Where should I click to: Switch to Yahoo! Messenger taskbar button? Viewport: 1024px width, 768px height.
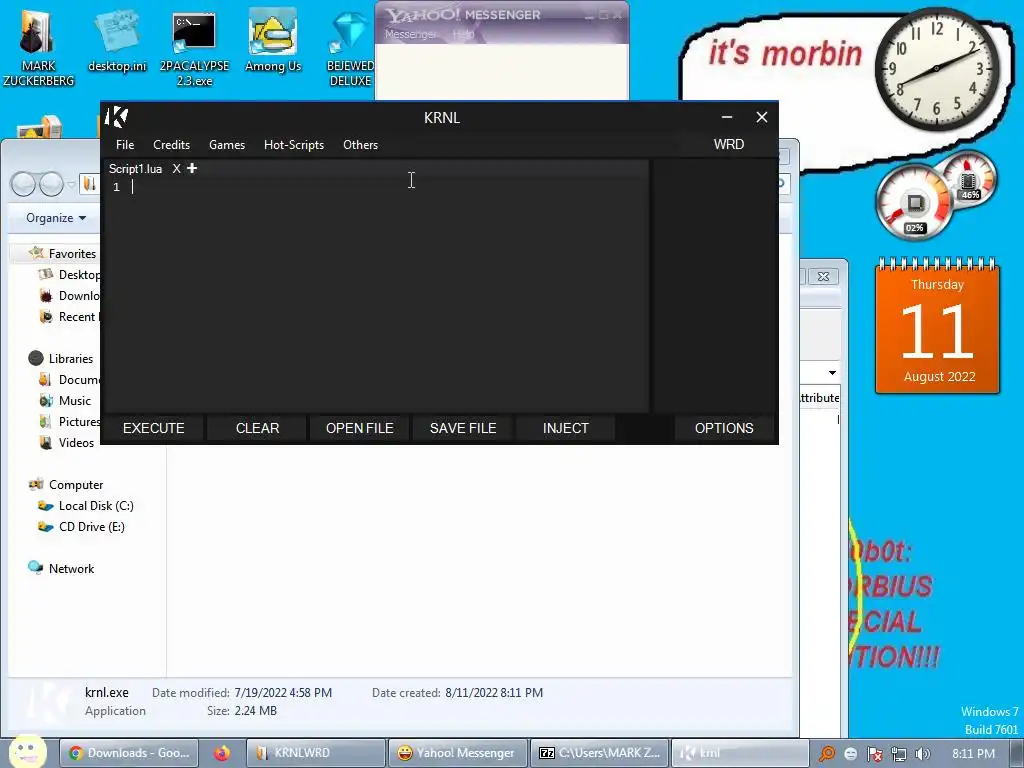tap(456, 753)
